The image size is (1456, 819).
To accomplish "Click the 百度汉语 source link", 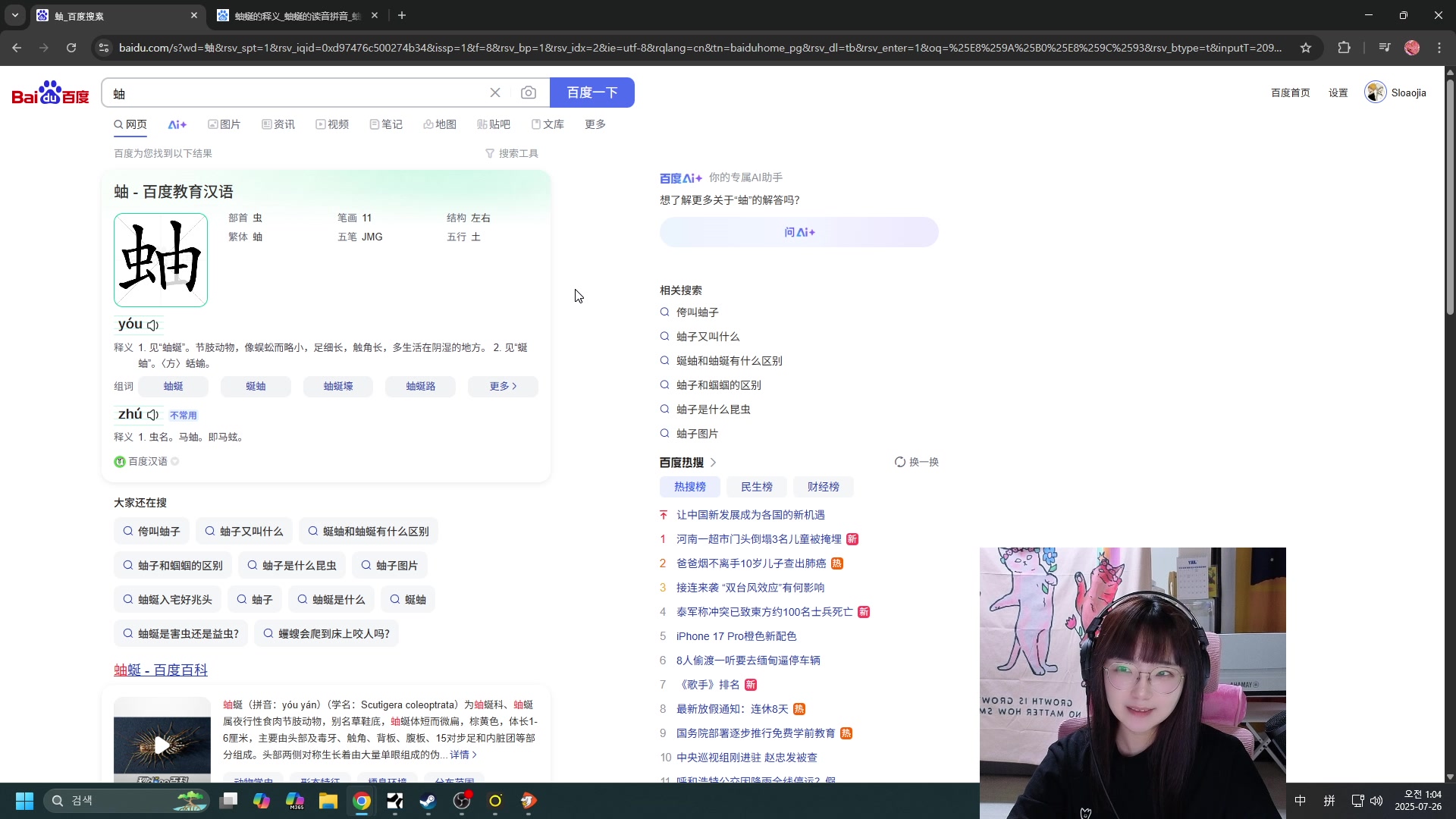I will coord(147,461).
